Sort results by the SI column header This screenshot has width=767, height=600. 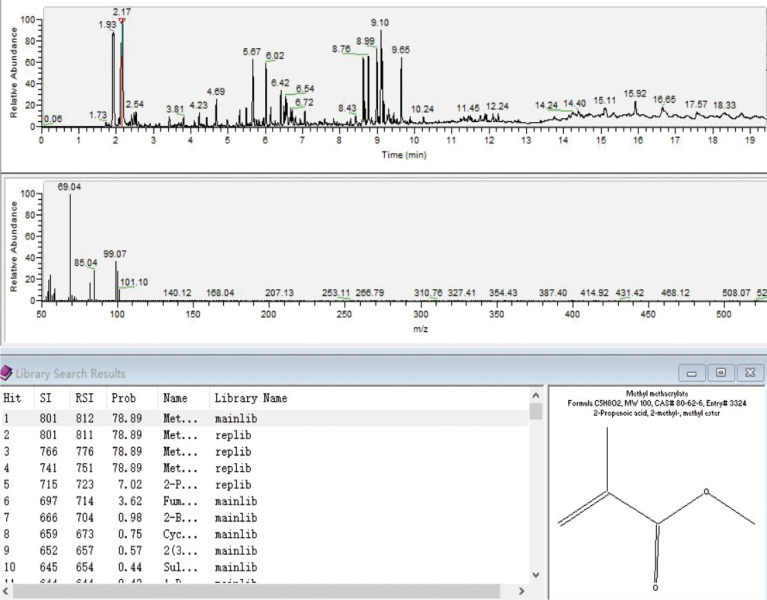tap(47, 398)
